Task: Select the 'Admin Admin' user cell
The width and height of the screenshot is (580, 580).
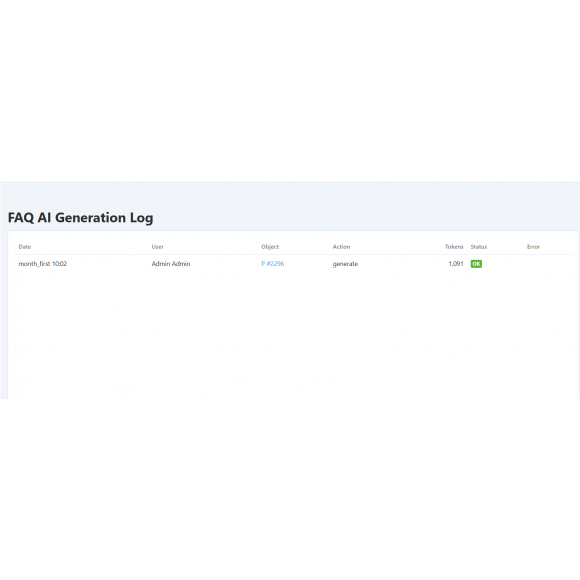Action: coord(171,264)
